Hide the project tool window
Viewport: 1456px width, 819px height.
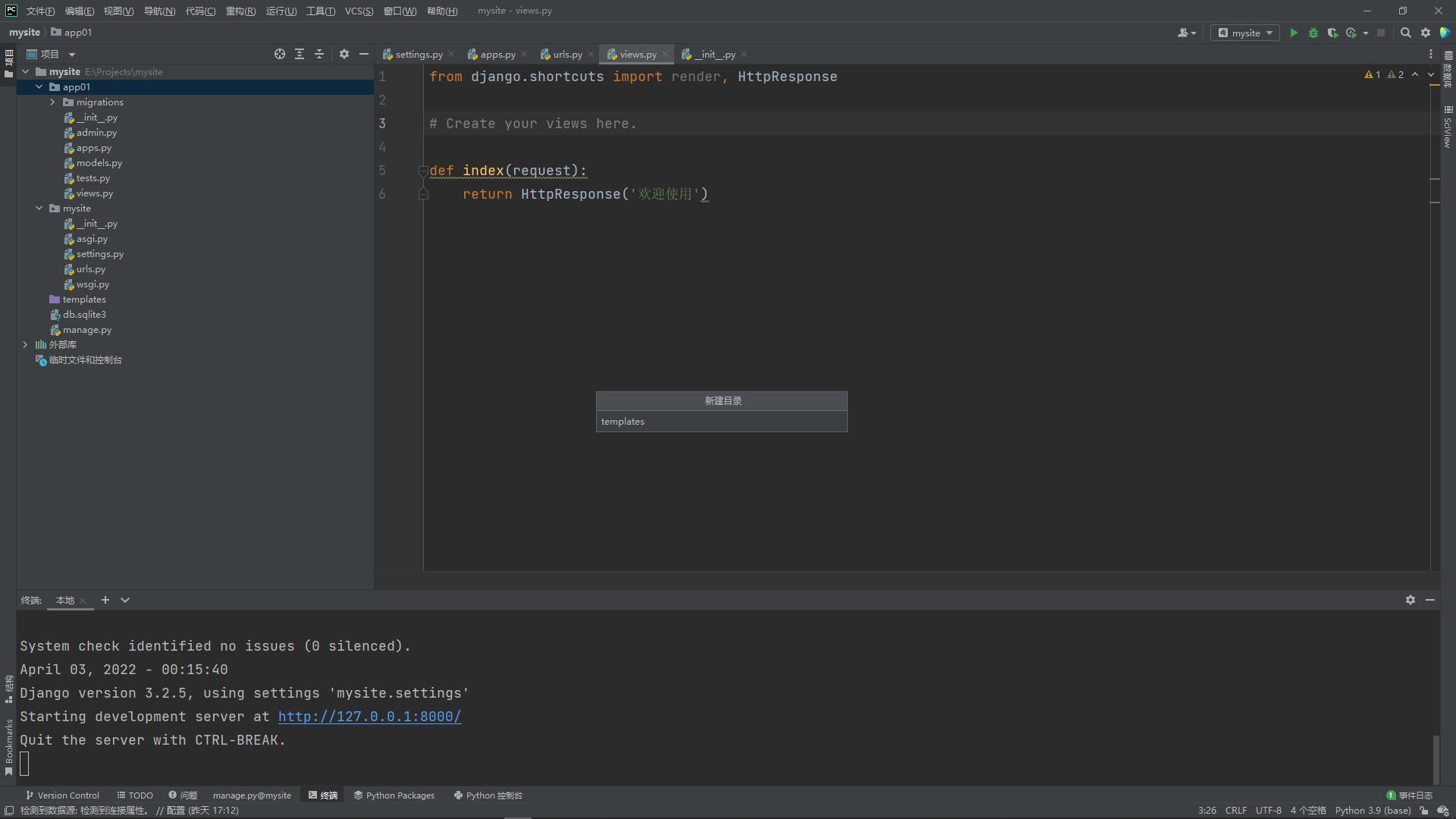pyautogui.click(x=364, y=54)
